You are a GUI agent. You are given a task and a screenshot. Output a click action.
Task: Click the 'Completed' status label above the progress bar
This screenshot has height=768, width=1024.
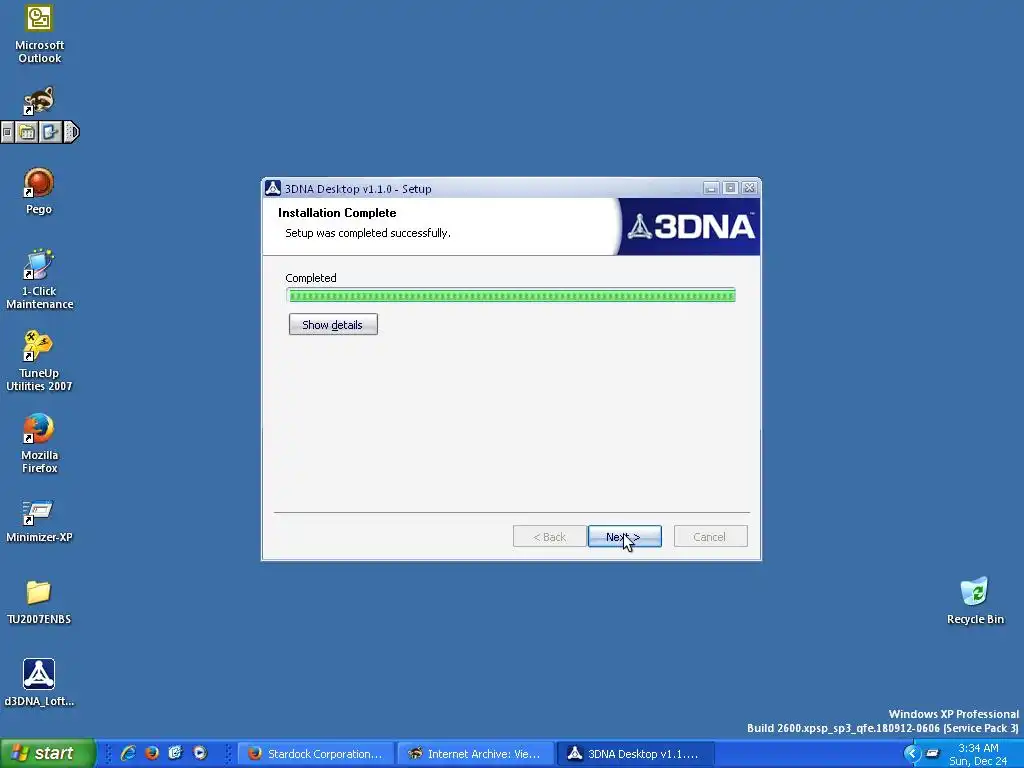pos(311,278)
